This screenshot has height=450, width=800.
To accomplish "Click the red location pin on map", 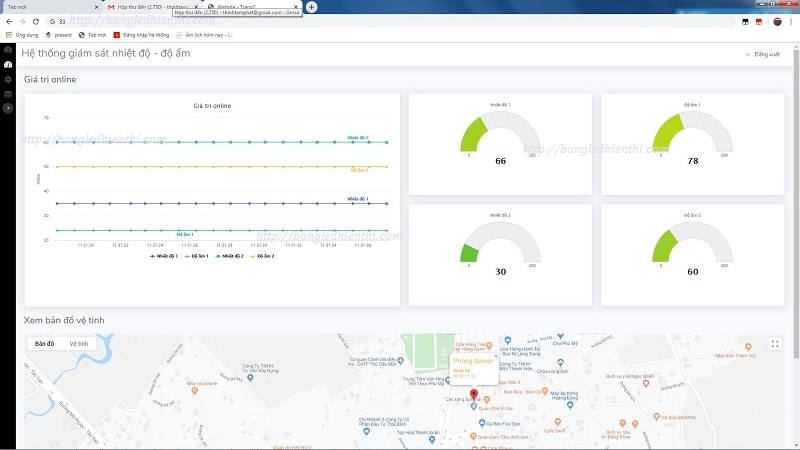I will [x=473, y=394].
